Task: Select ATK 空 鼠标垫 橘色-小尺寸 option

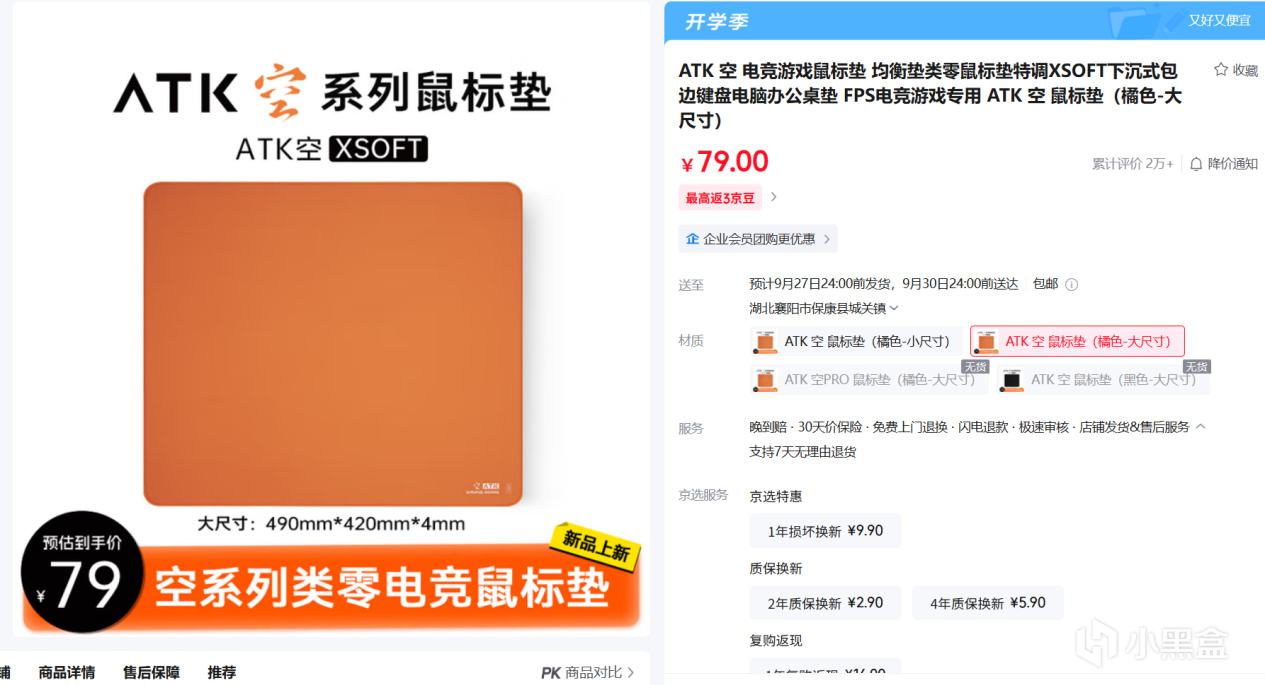Action: click(x=856, y=341)
